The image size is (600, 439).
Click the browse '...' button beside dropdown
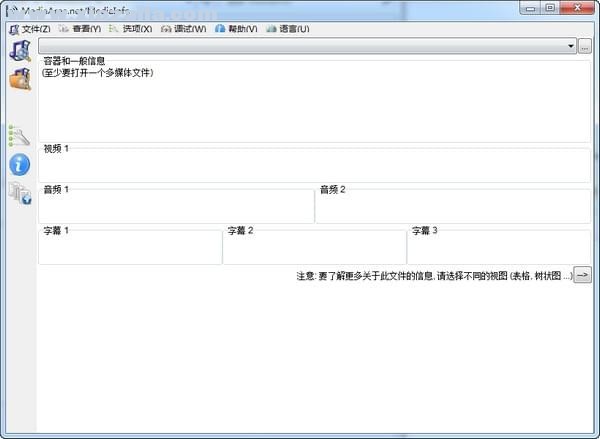pyautogui.click(x=585, y=46)
